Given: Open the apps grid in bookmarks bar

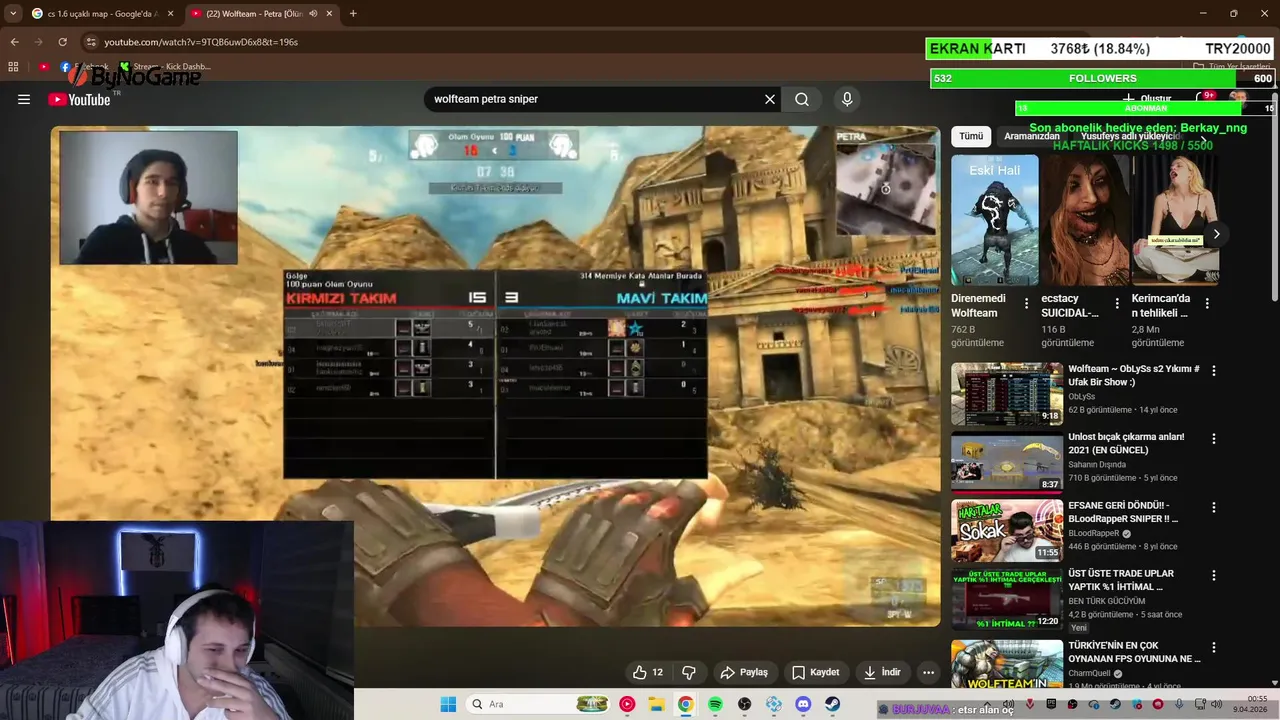Looking at the screenshot, I should (13, 67).
